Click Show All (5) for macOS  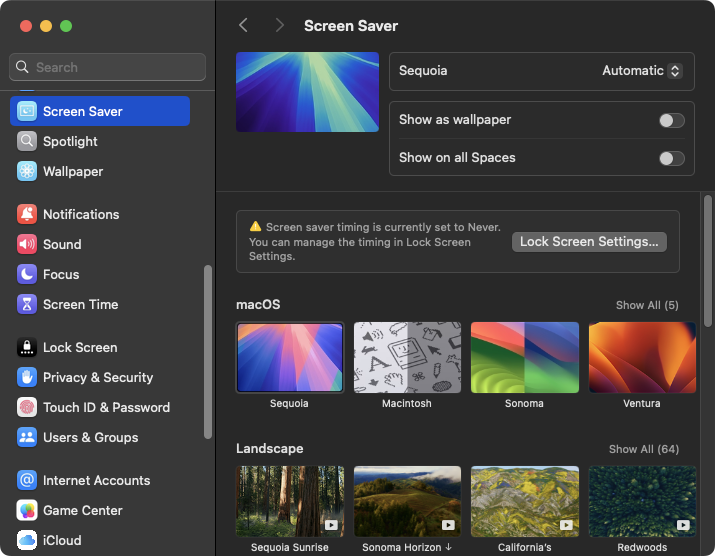[647, 305]
